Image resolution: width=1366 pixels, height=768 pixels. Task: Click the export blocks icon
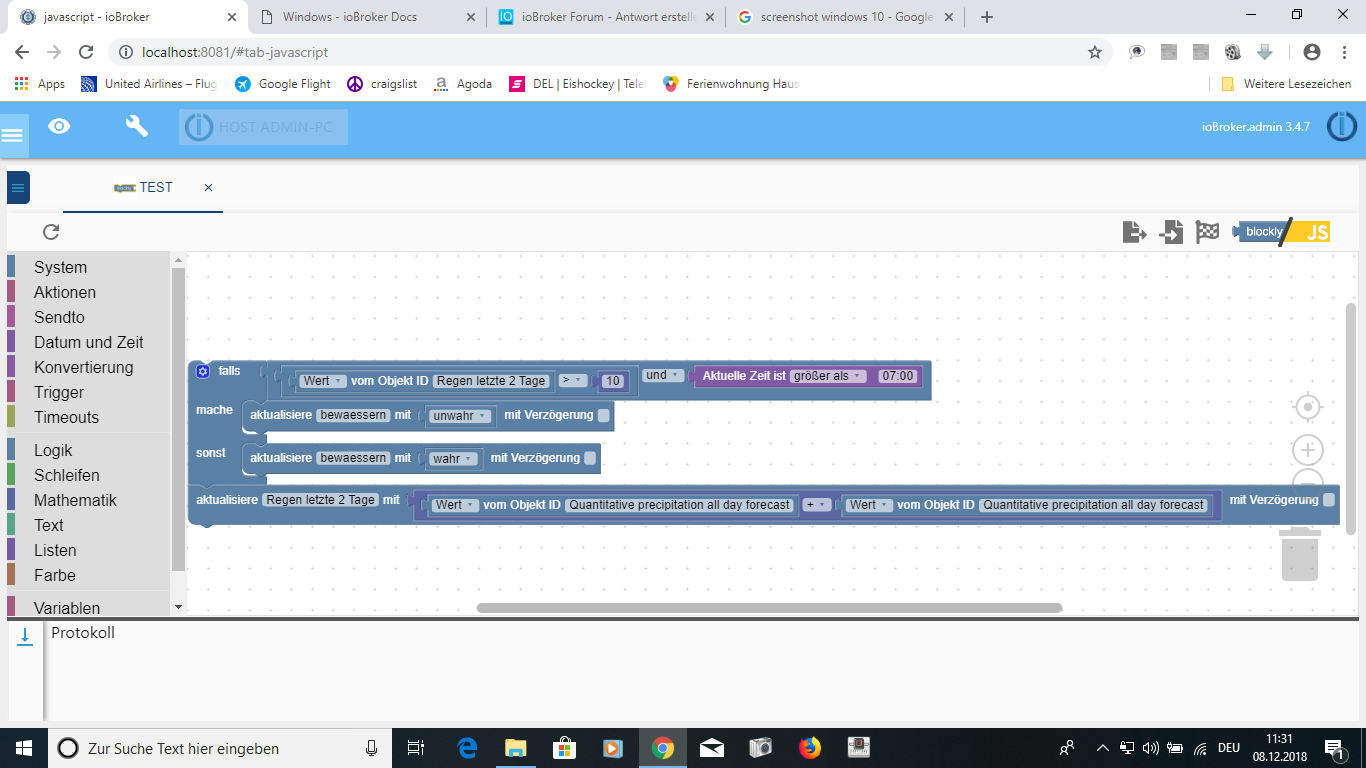1134,232
